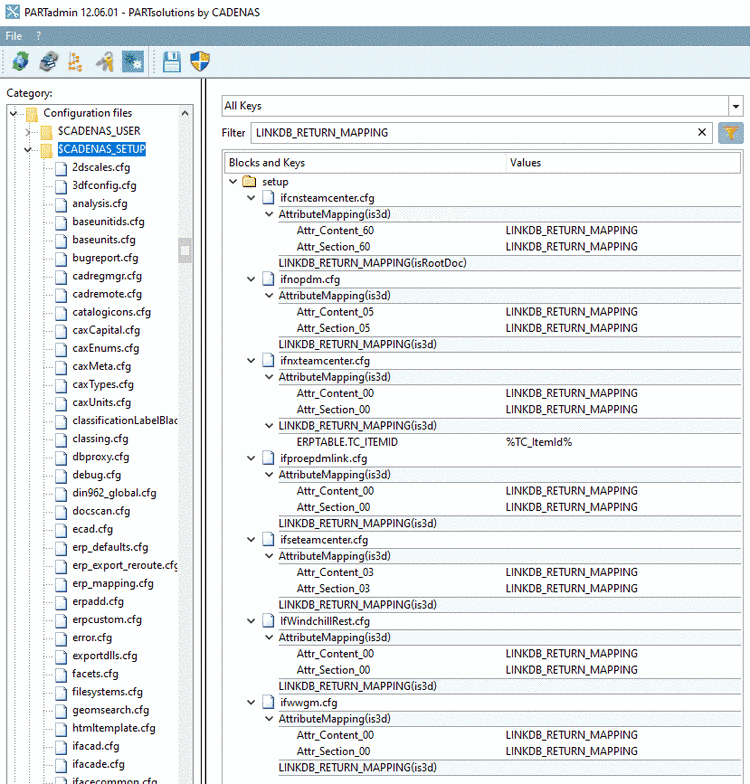Expand the $CADENAS_USER folder
750x784 pixels.
click(x=28, y=131)
